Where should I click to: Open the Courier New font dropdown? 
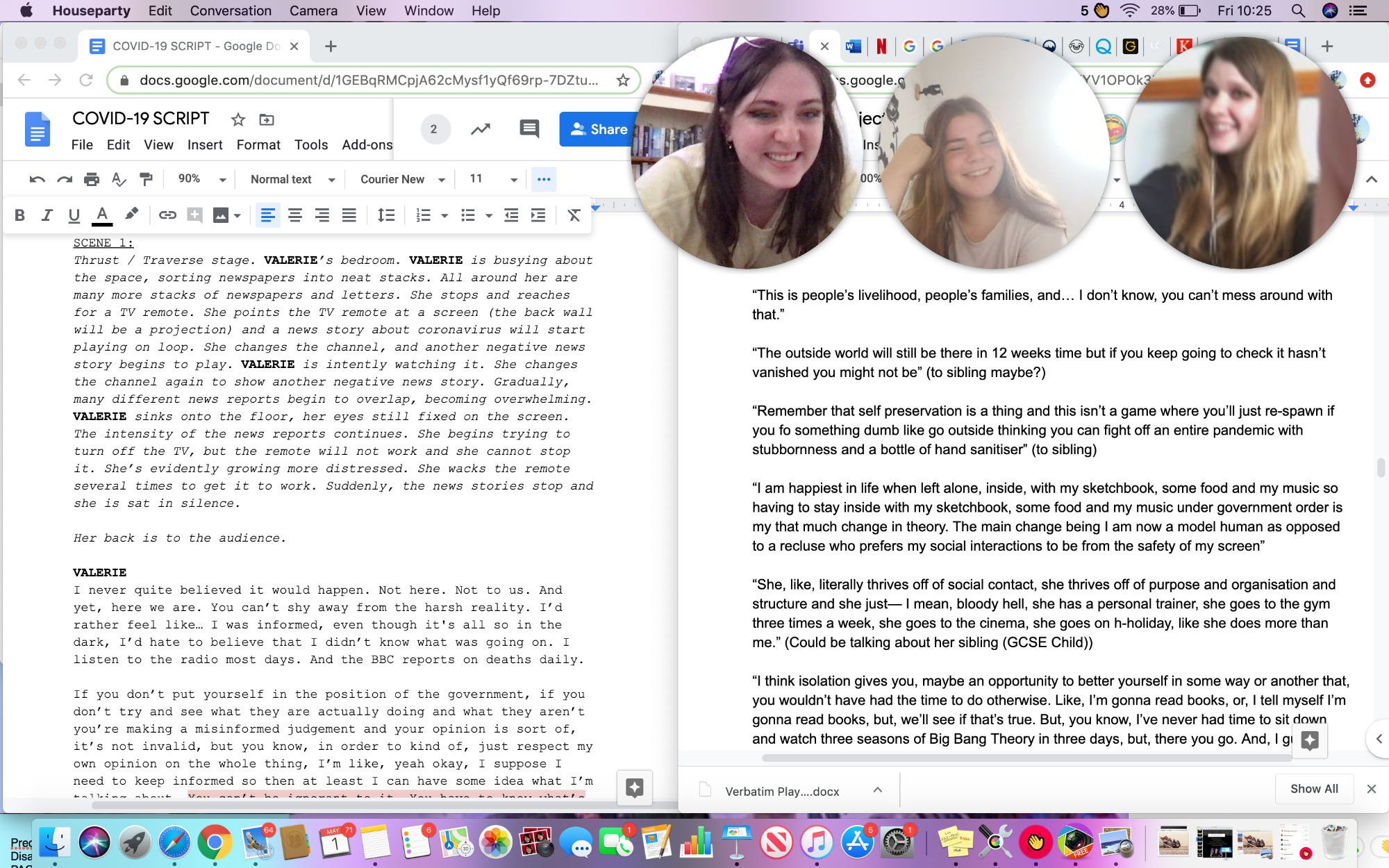coord(402,179)
